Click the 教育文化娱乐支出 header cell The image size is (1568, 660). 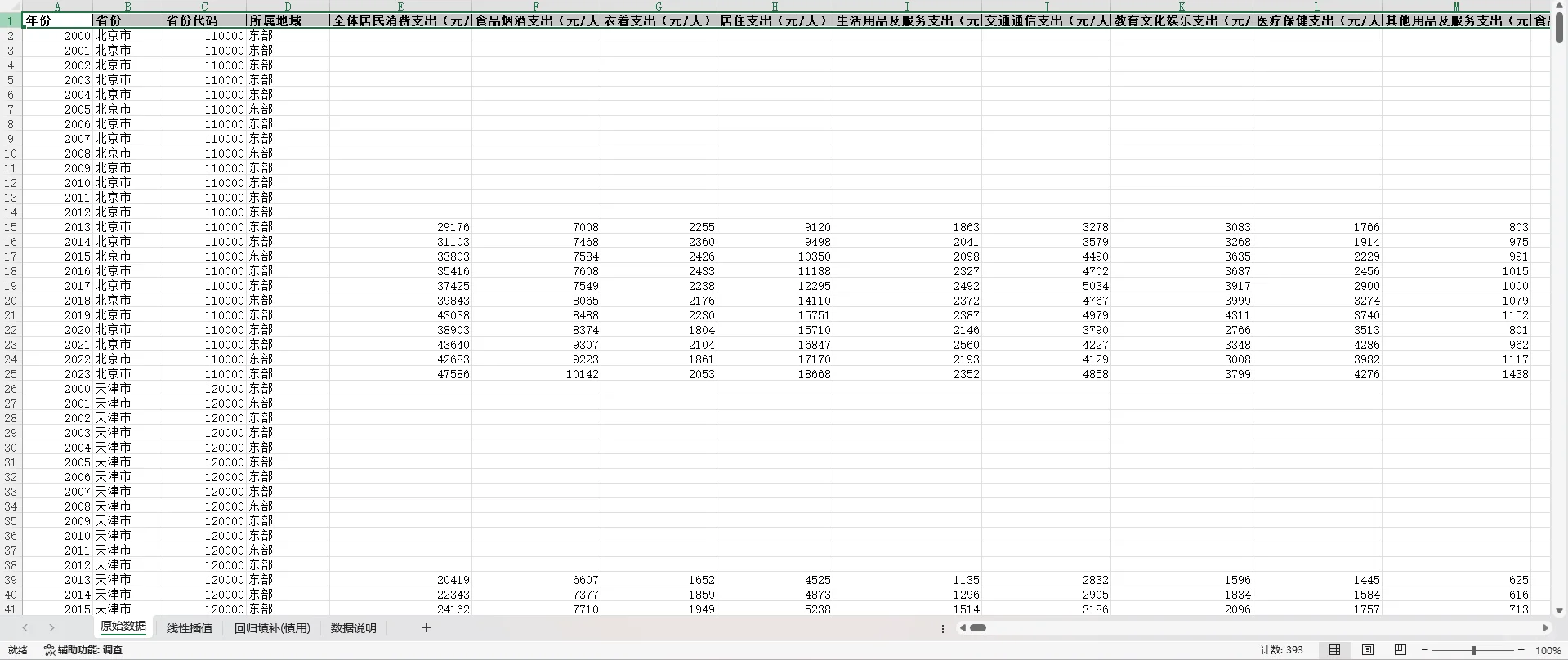(x=1182, y=20)
